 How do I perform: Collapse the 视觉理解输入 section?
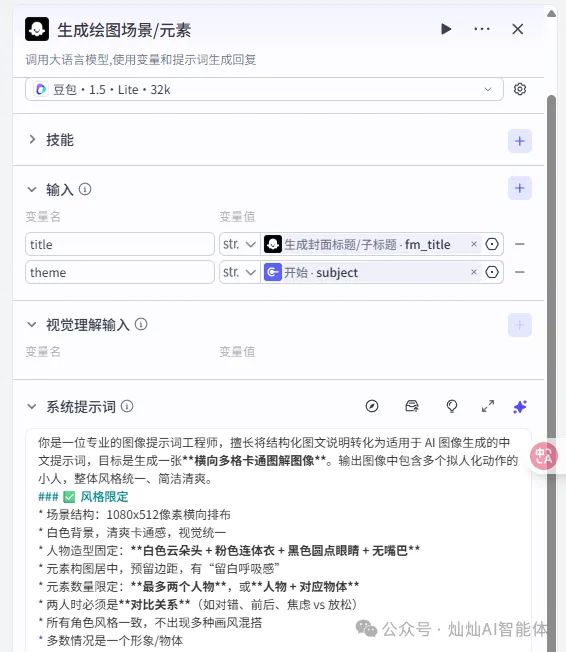[x=32, y=324]
